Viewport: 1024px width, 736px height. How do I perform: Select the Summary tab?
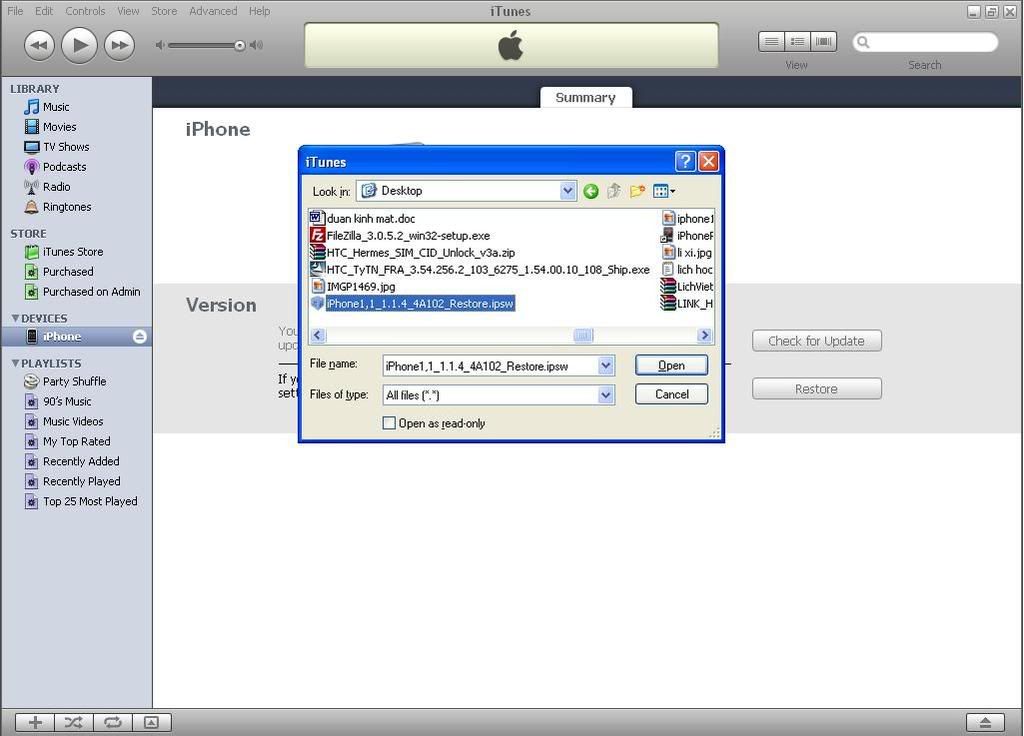[585, 97]
